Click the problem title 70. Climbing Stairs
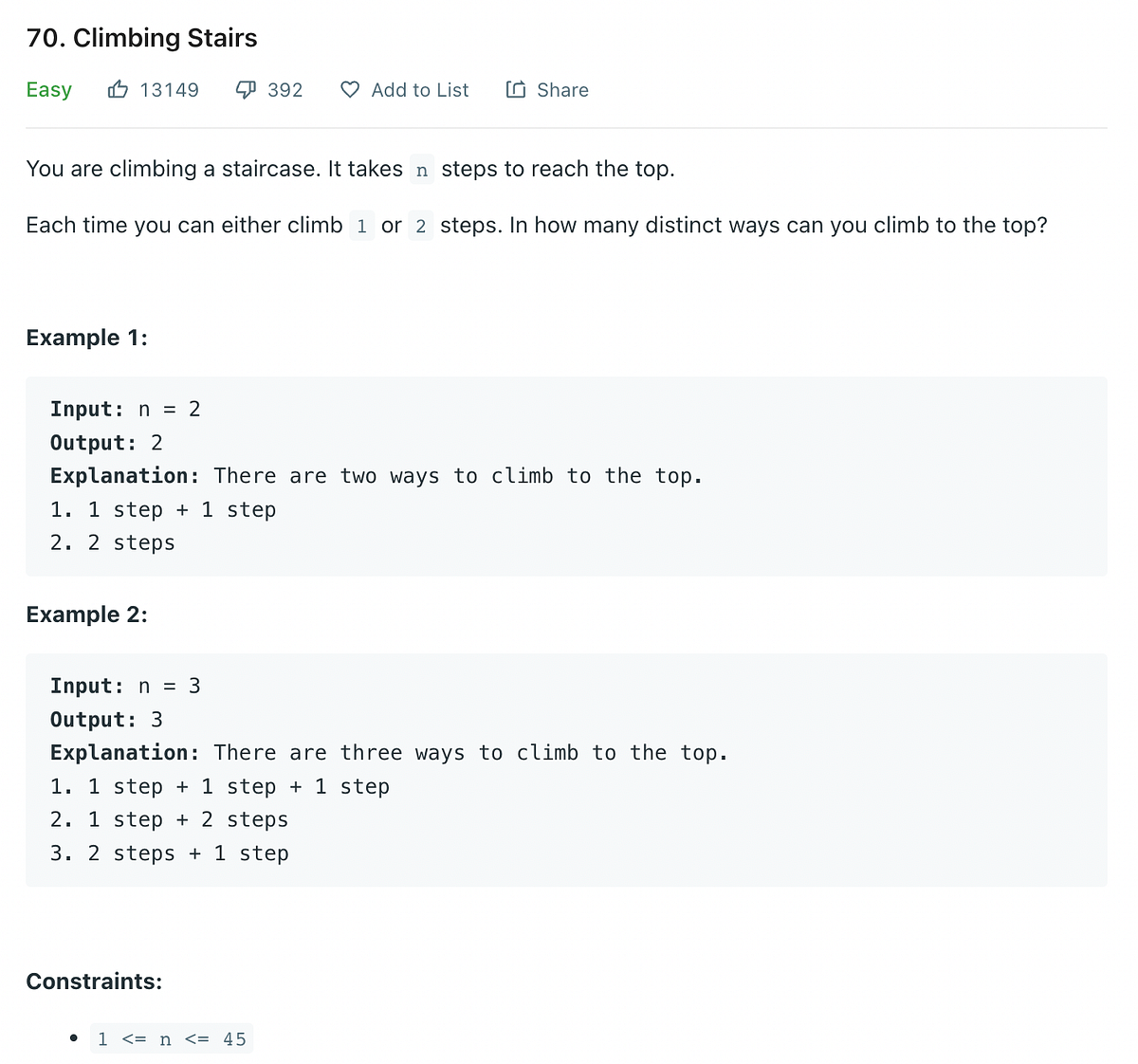1138x1064 pixels. (x=141, y=38)
